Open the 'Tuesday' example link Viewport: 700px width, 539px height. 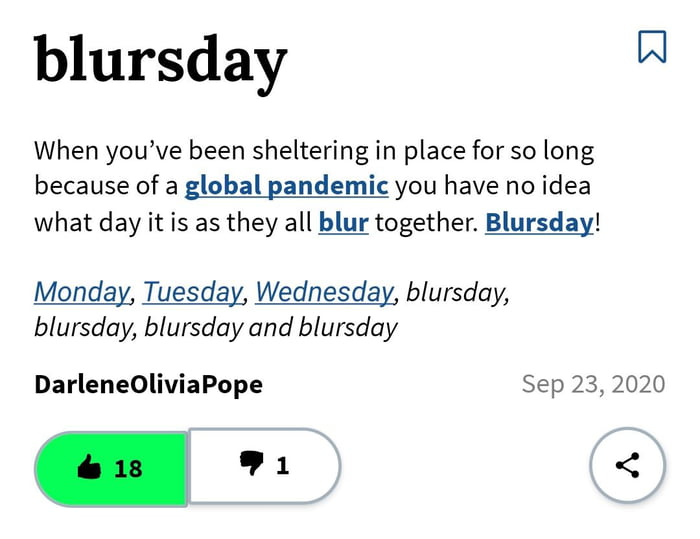[x=192, y=291]
